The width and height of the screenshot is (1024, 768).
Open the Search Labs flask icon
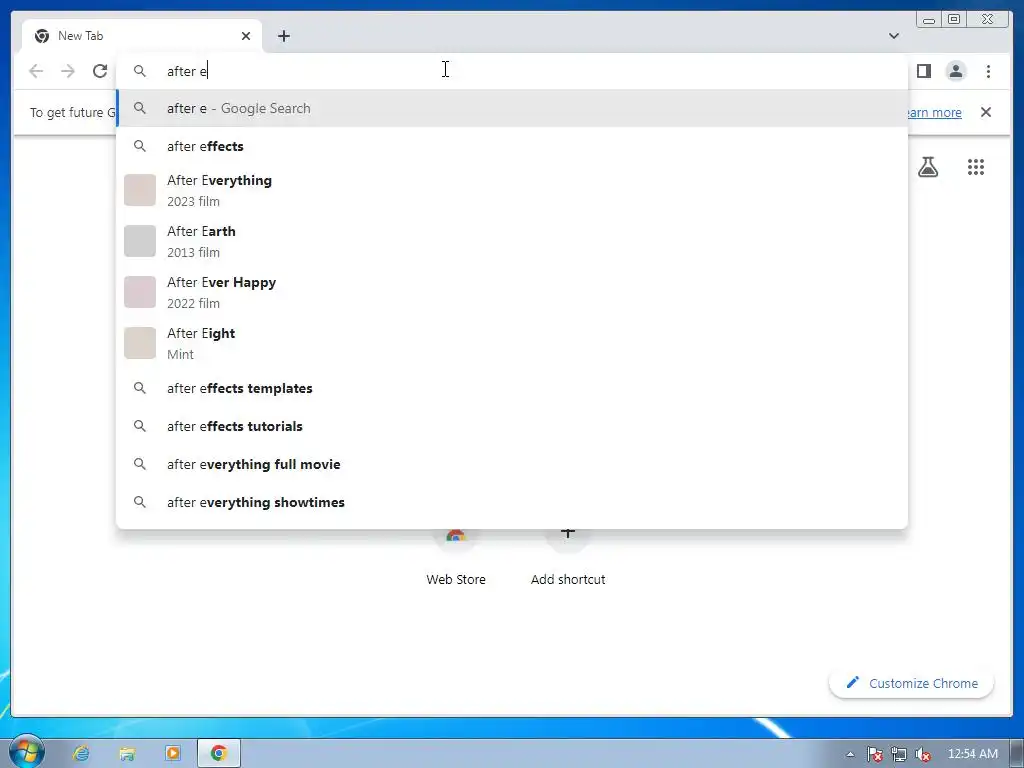click(x=927, y=167)
